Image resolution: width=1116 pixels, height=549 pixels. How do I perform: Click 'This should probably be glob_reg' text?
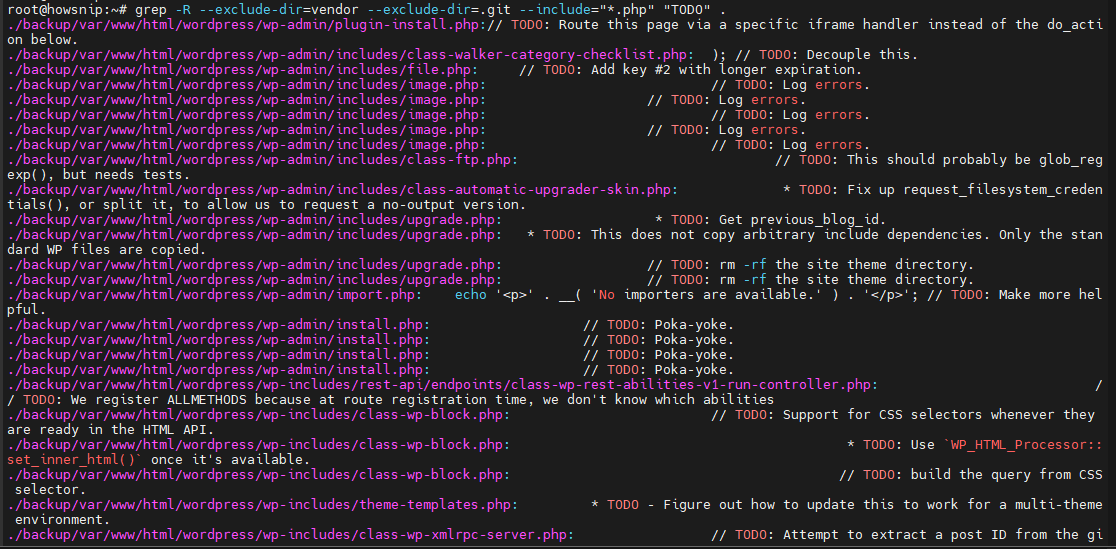click(x=974, y=160)
